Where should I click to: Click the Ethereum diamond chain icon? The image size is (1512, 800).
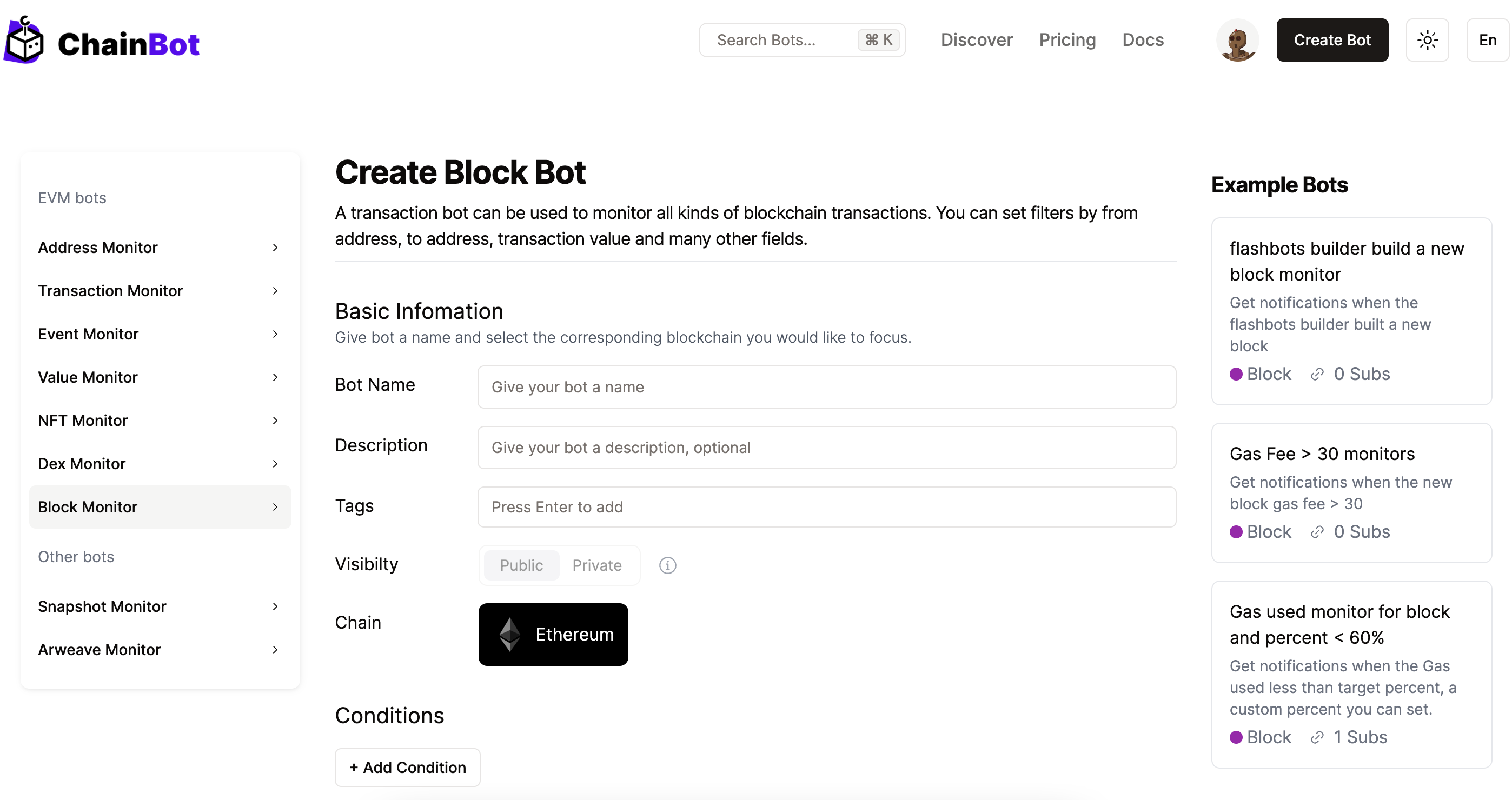[509, 634]
